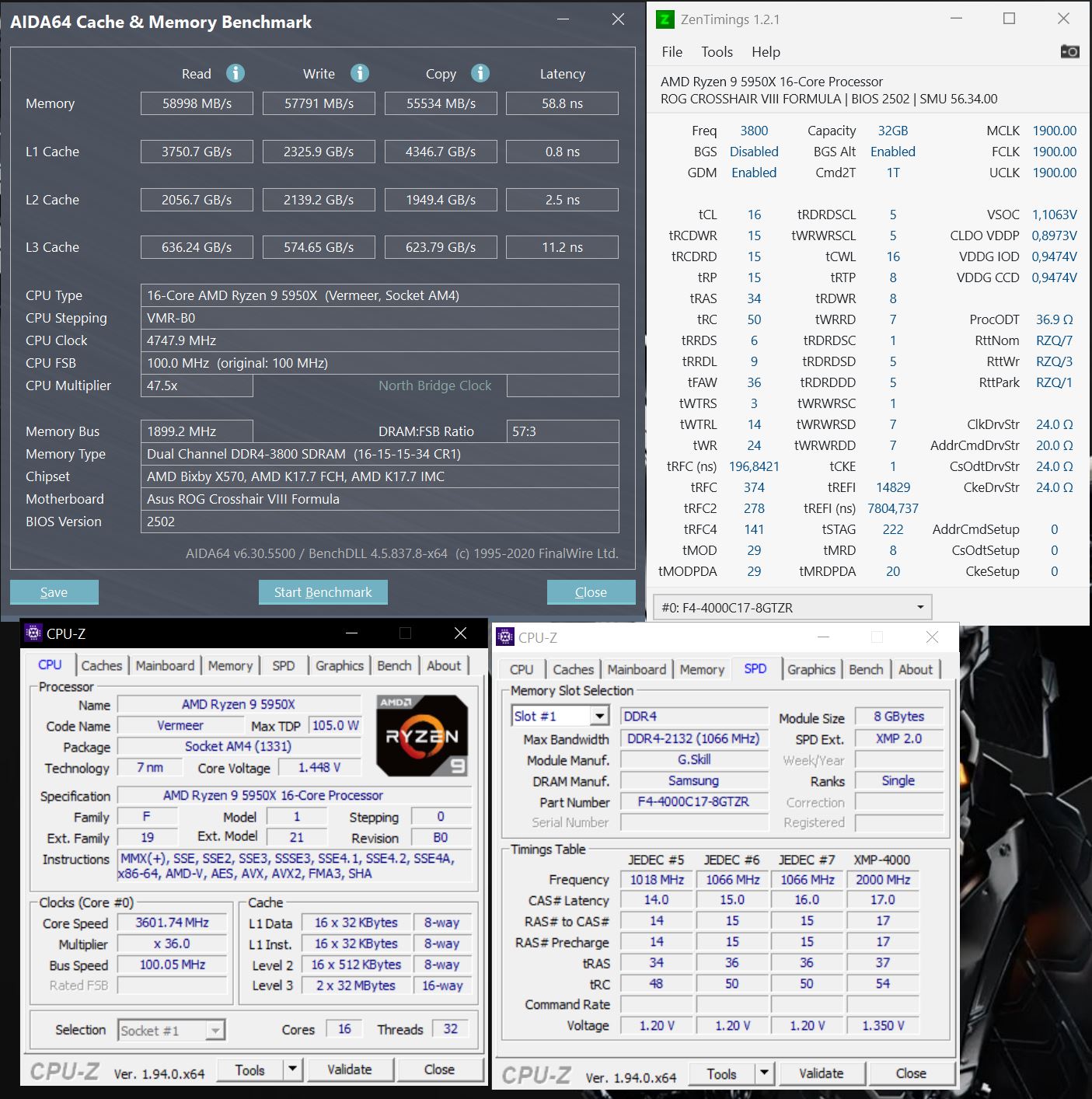This screenshot has height=1099, width=1092.
Task: Click the tRFC (ns) value 196,8421
Action: point(754,466)
